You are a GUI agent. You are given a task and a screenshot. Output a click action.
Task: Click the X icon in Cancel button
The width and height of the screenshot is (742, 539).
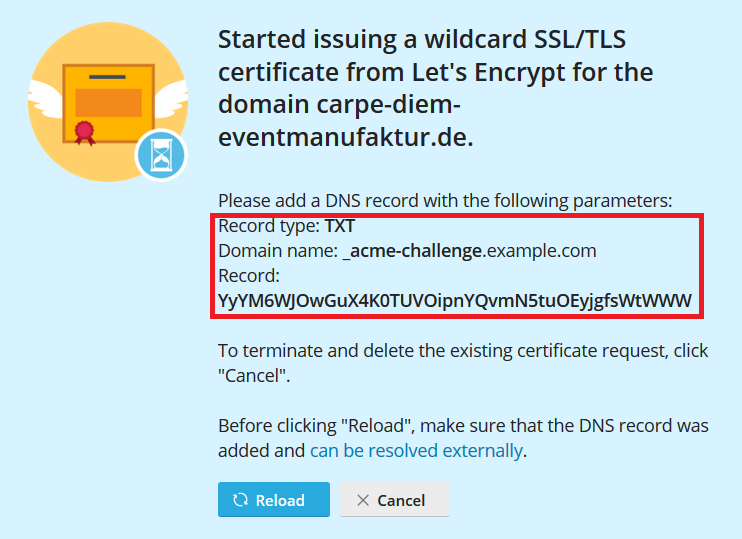pyautogui.click(x=362, y=500)
